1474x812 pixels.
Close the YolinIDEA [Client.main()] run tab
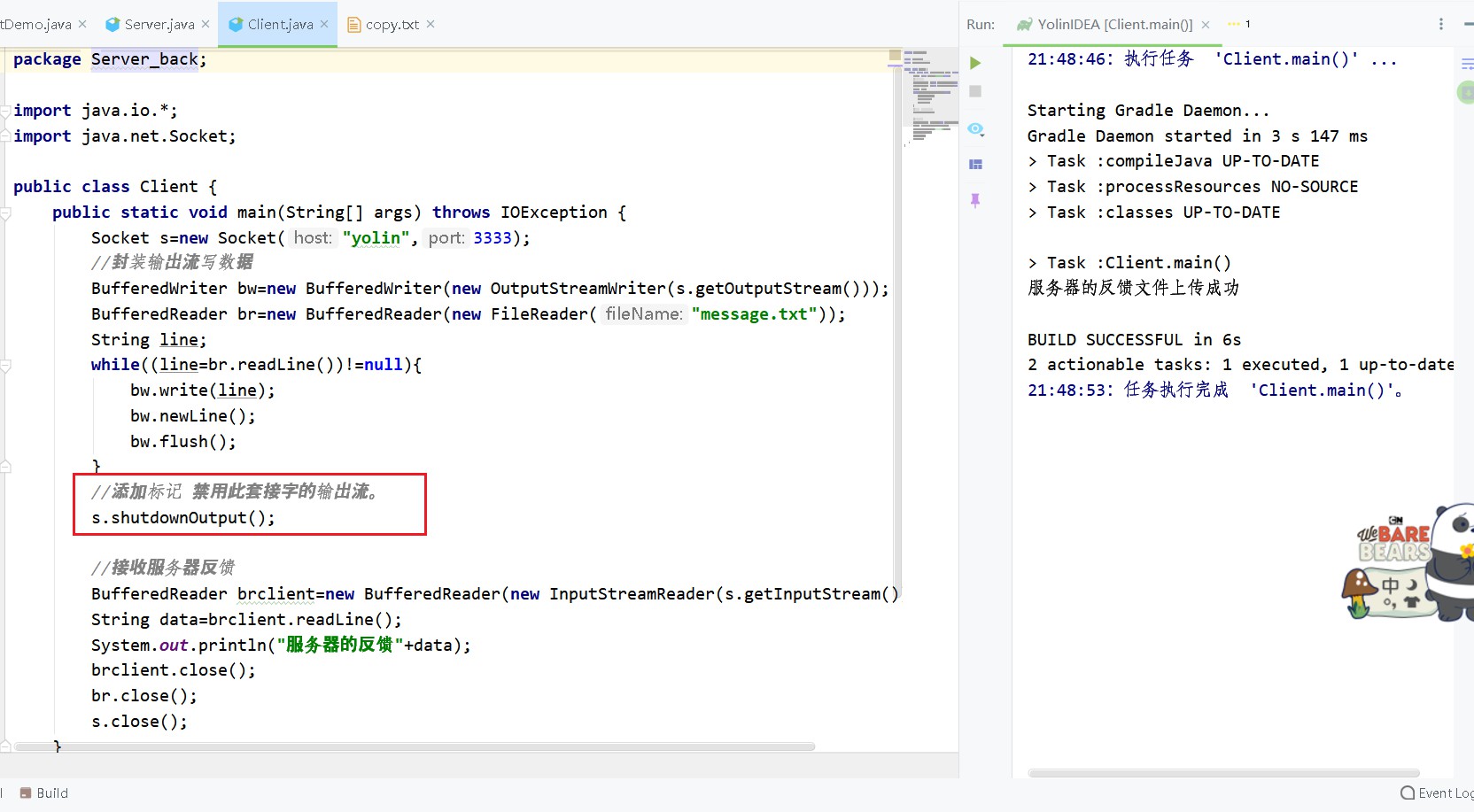pos(1206,25)
